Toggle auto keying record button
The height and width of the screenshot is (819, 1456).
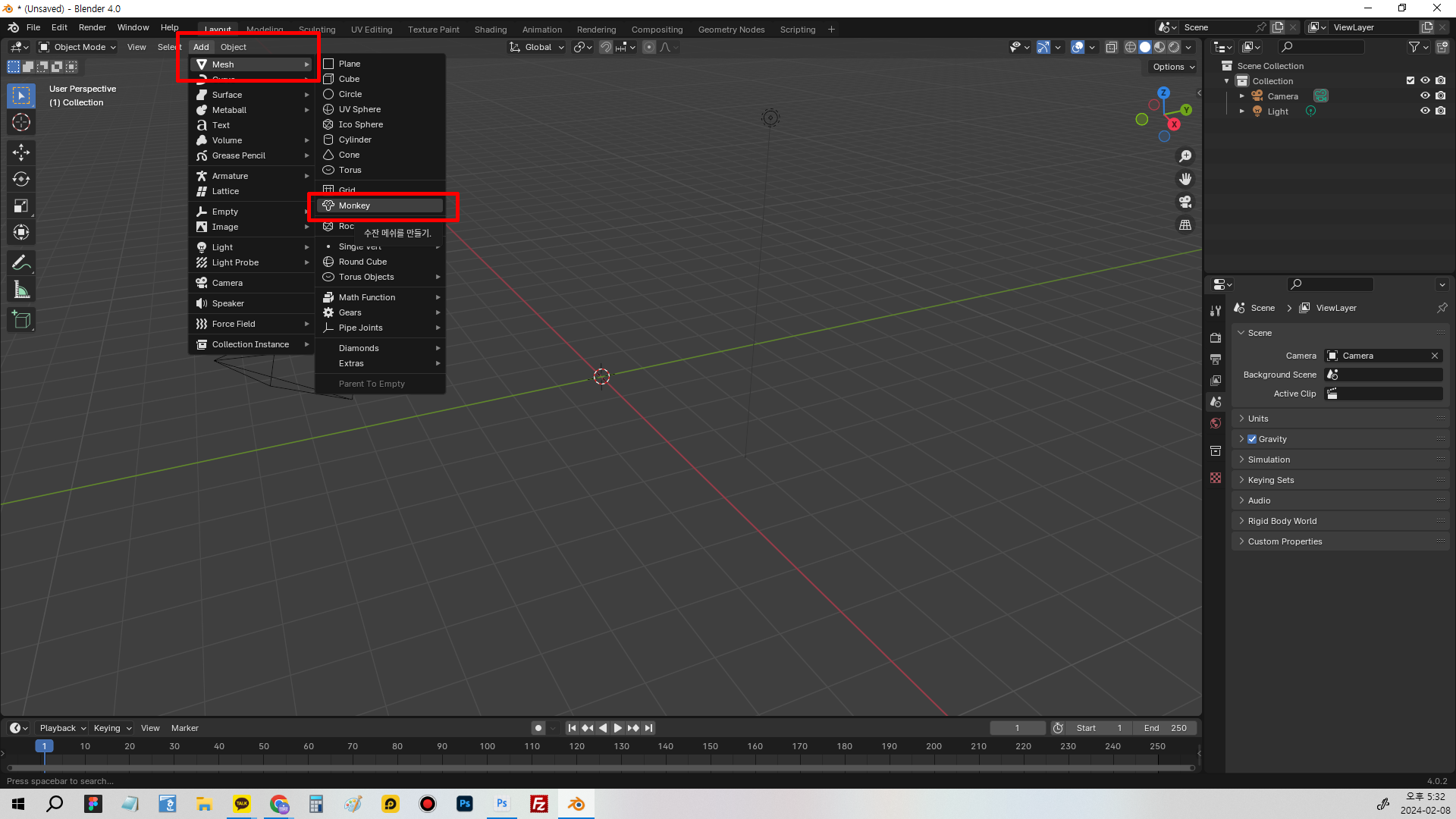click(x=538, y=728)
